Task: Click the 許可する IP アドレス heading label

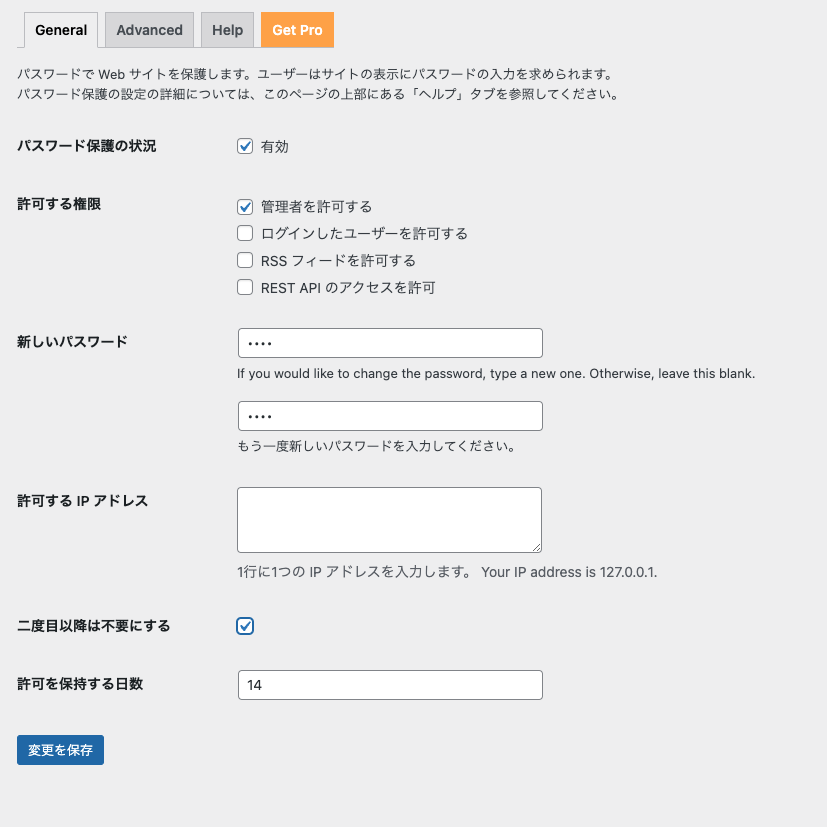Action: tap(82, 501)
